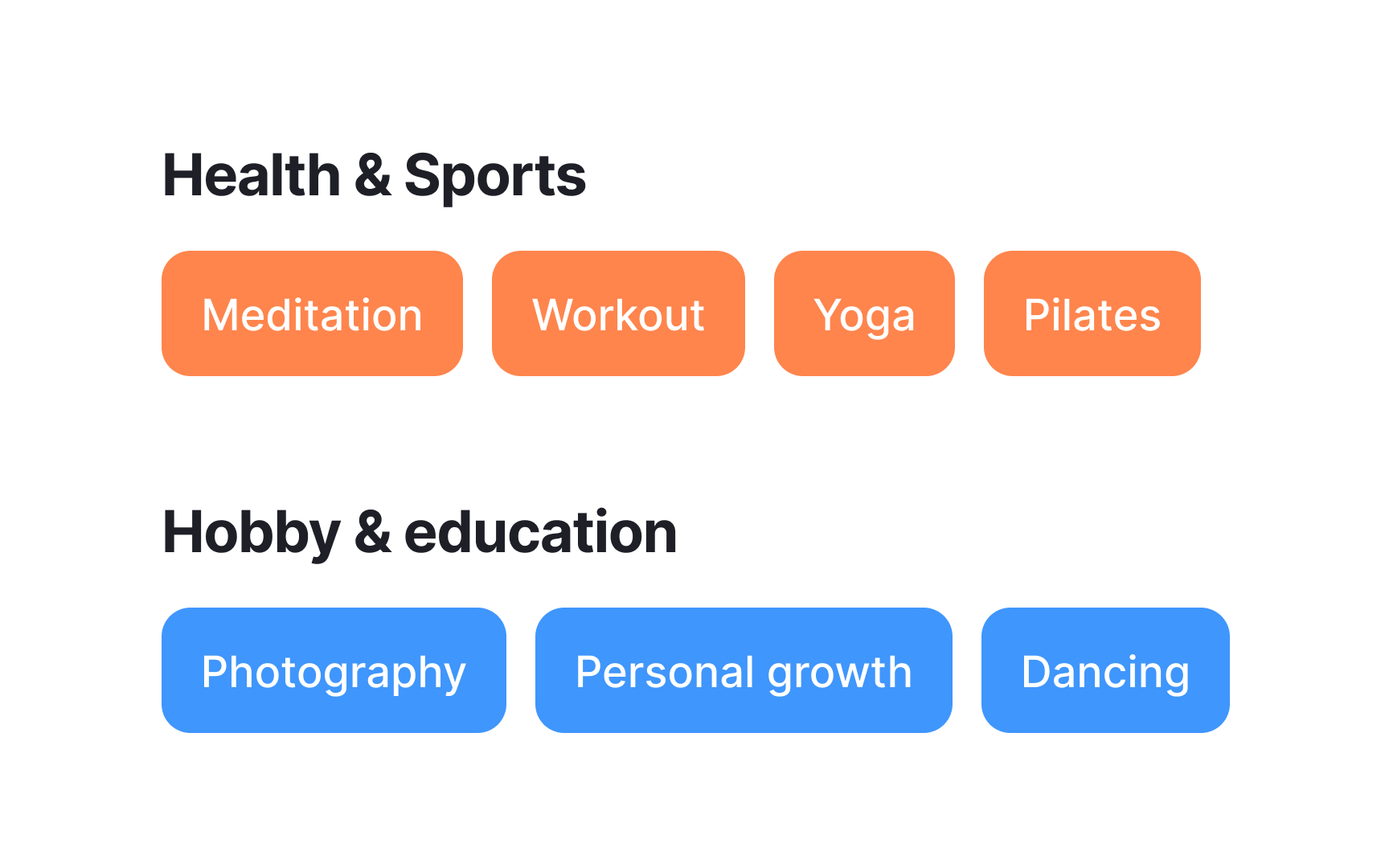The image size is (1389, 868).
Task: Click the word education in the second heading
Action: click(540, 532)
